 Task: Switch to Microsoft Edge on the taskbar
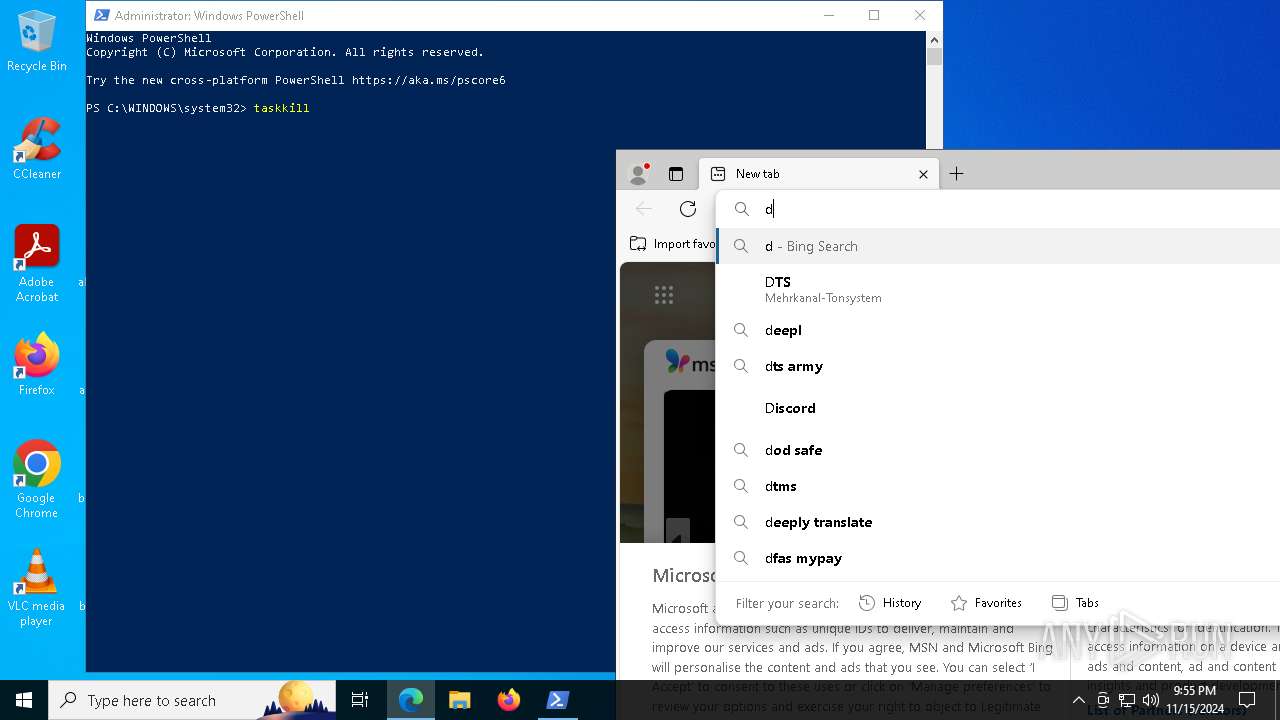coord(411,700)
